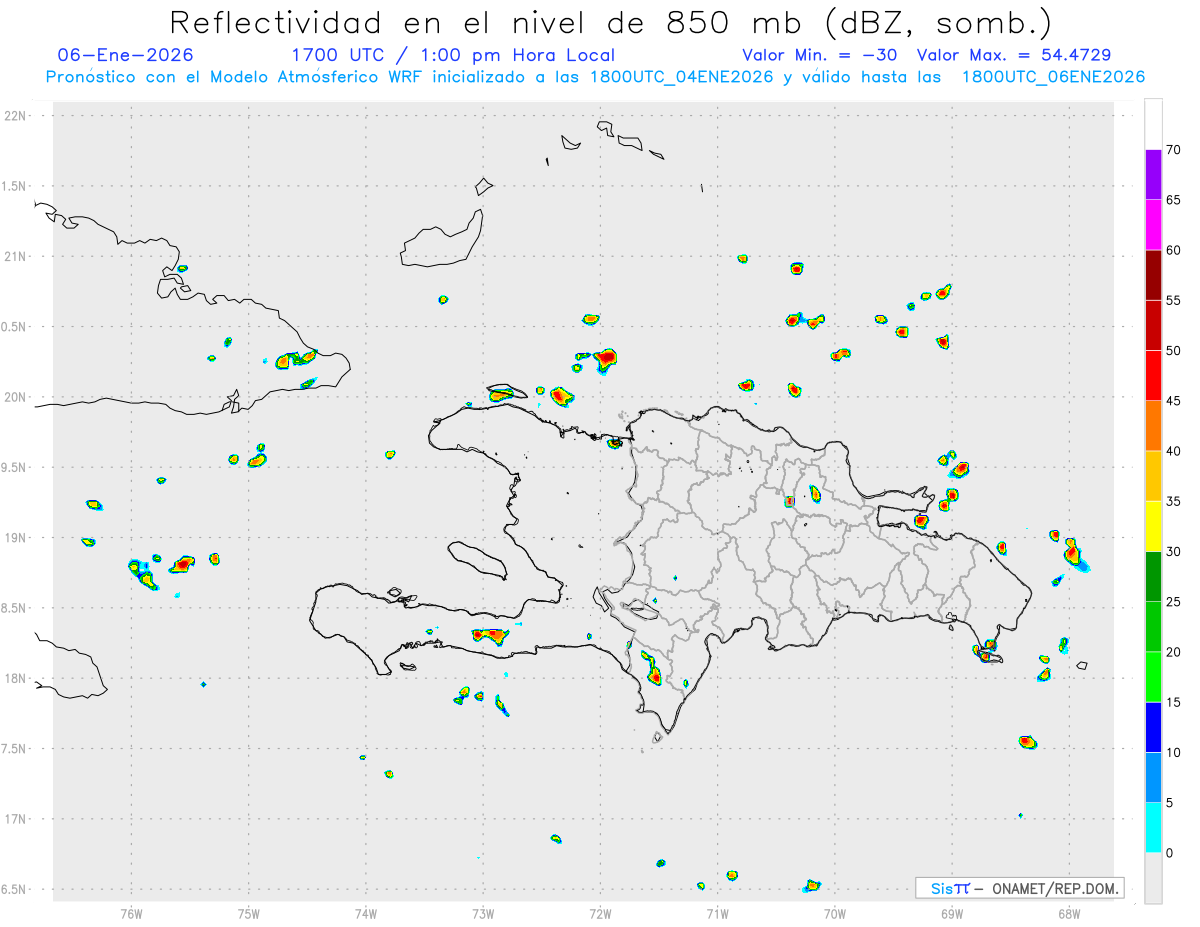Click the colorbar label '0'
The image size is (1200, 927).
[x=1169, y=853]
